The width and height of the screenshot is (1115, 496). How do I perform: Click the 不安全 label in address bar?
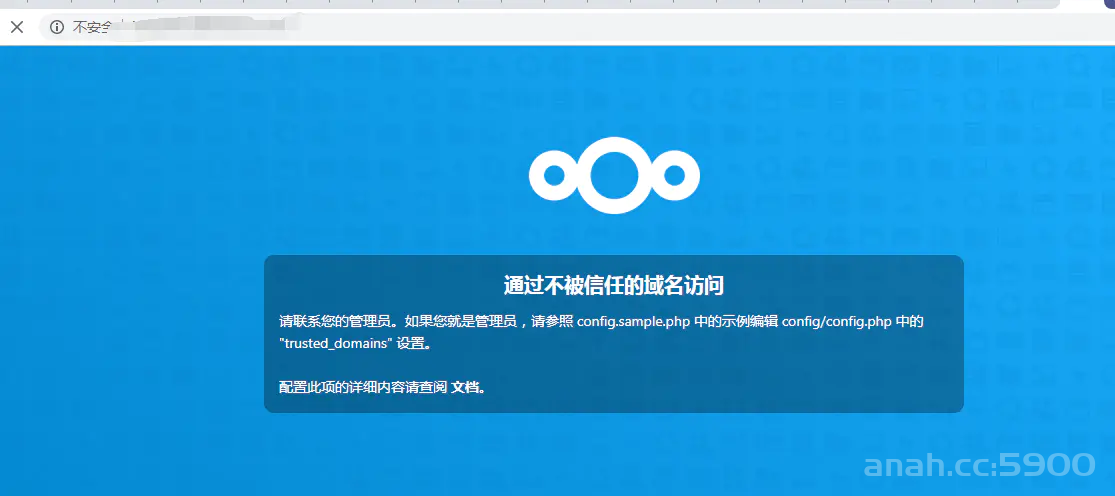point(92,28)
